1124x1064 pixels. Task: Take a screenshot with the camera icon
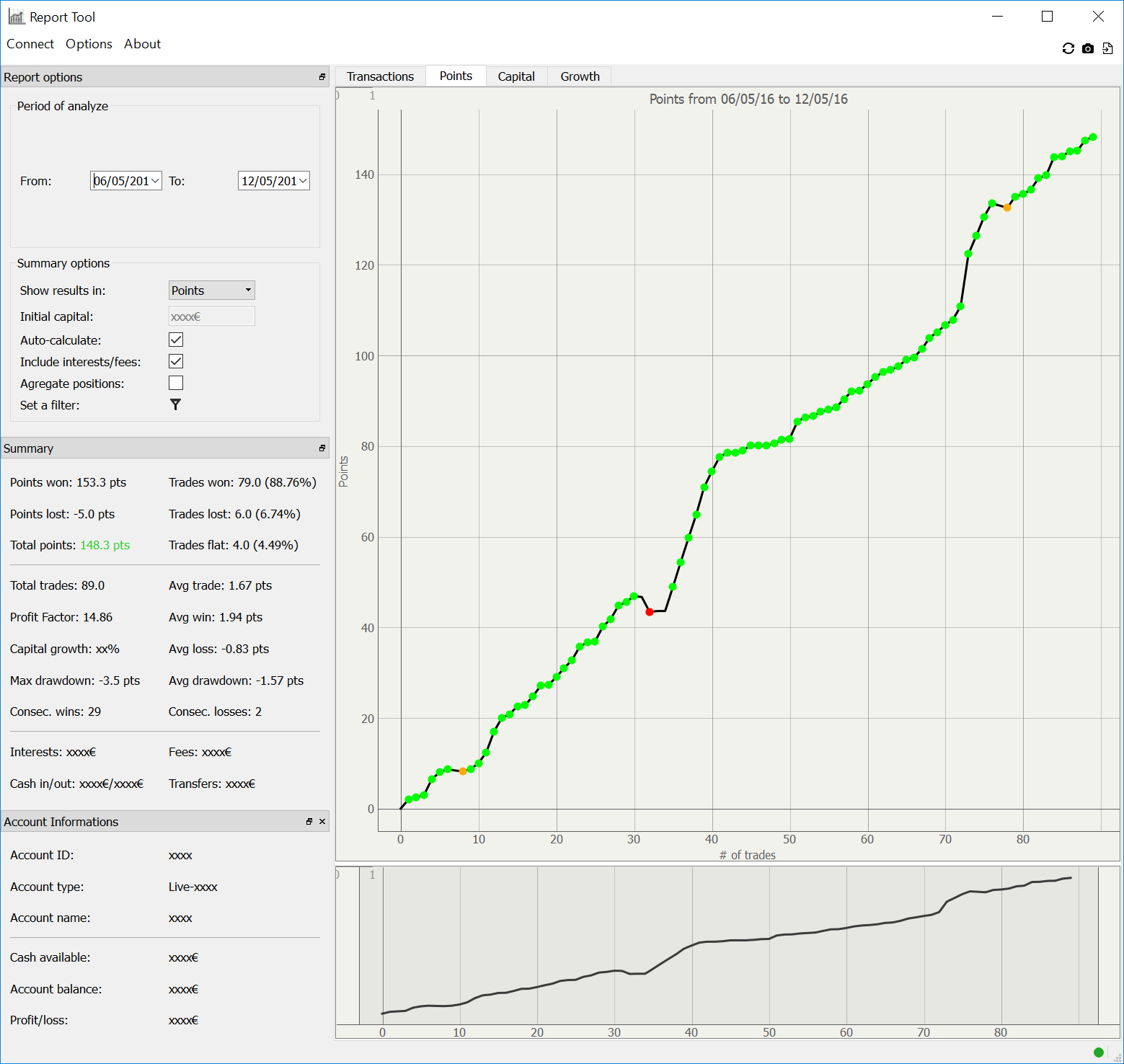[1088, 48]
